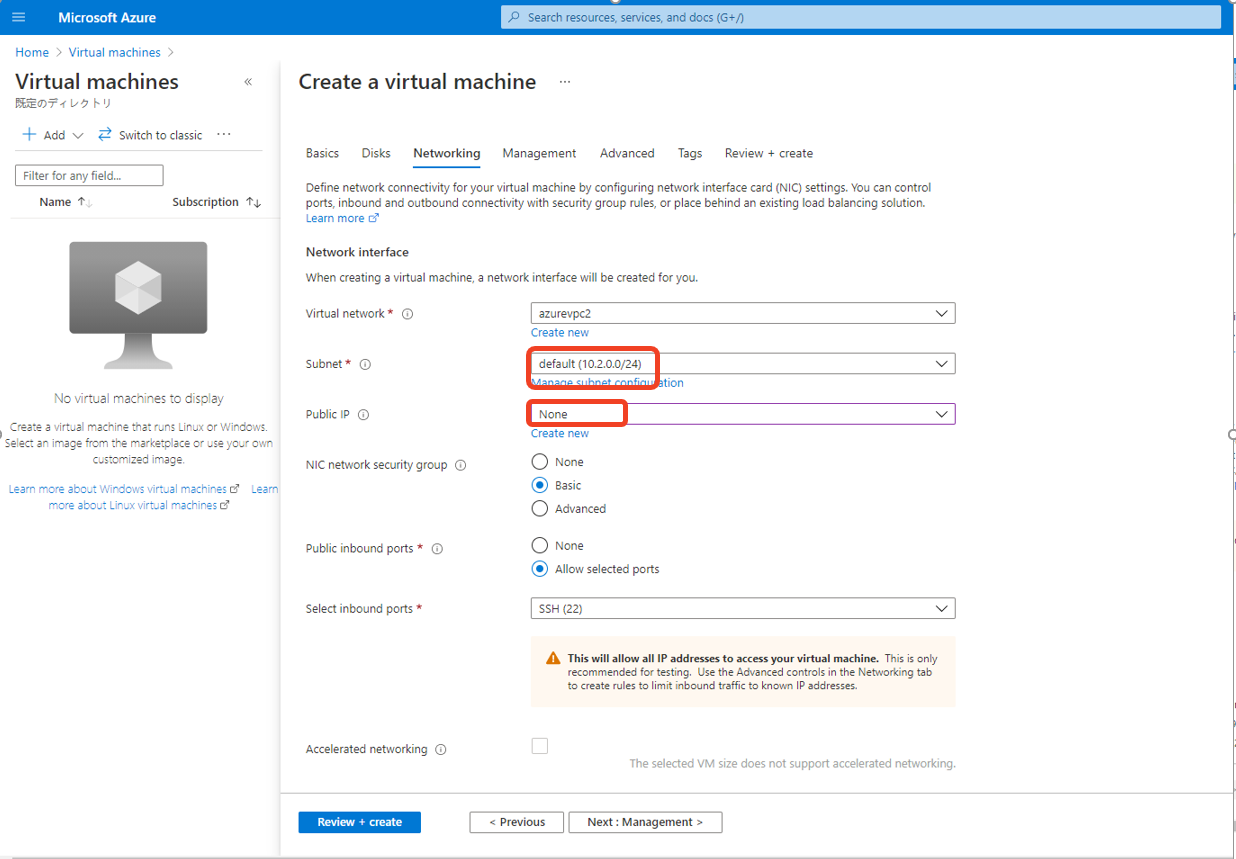1236x859 pixels.
Task: Click in the Filter for any field box
Action: tap(89, 176)
